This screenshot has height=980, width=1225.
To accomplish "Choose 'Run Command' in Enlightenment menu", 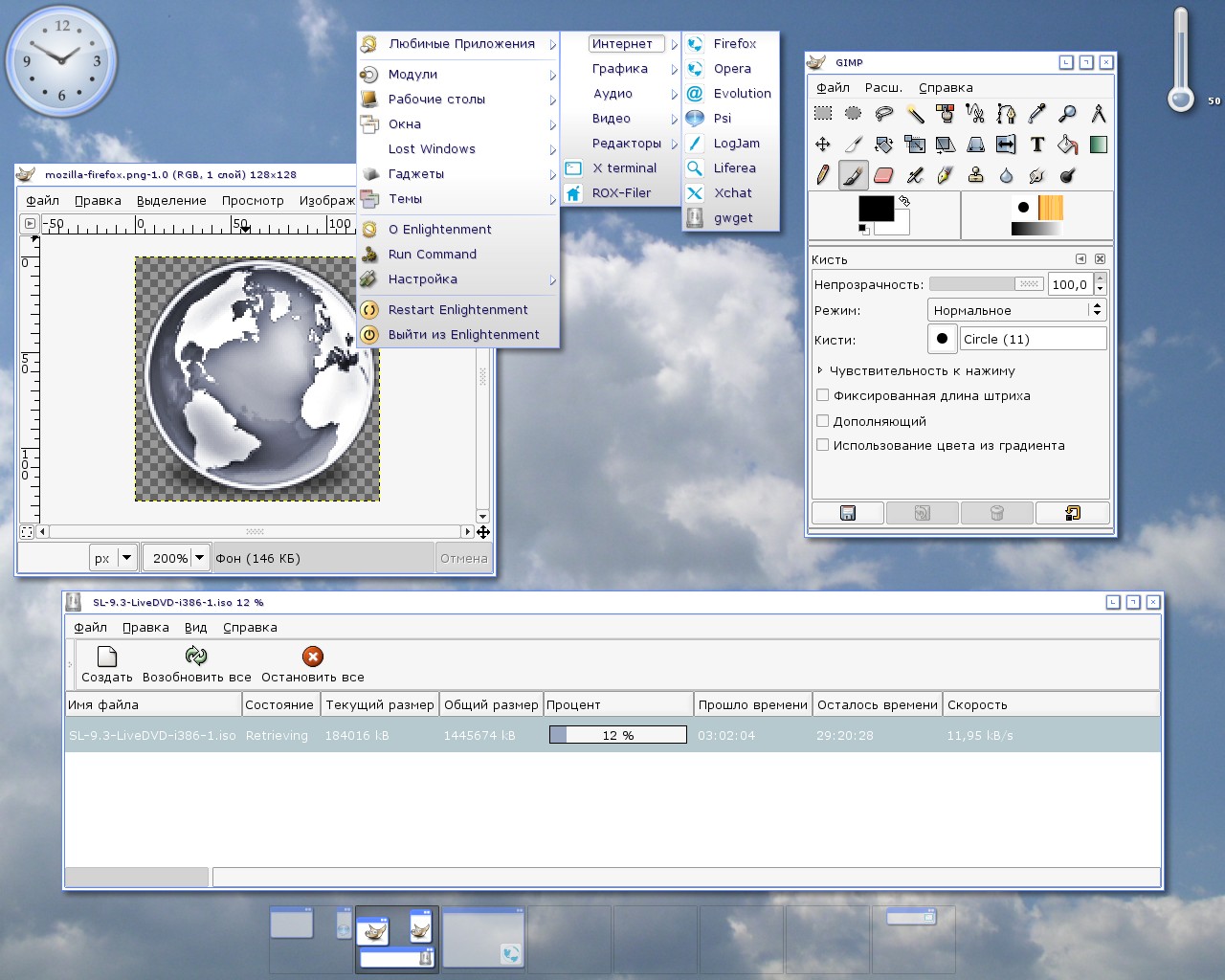I will tap(457, 254).
